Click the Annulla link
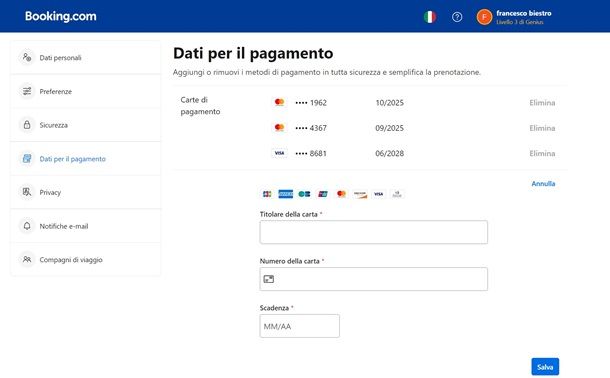 (x=543, y=184)
